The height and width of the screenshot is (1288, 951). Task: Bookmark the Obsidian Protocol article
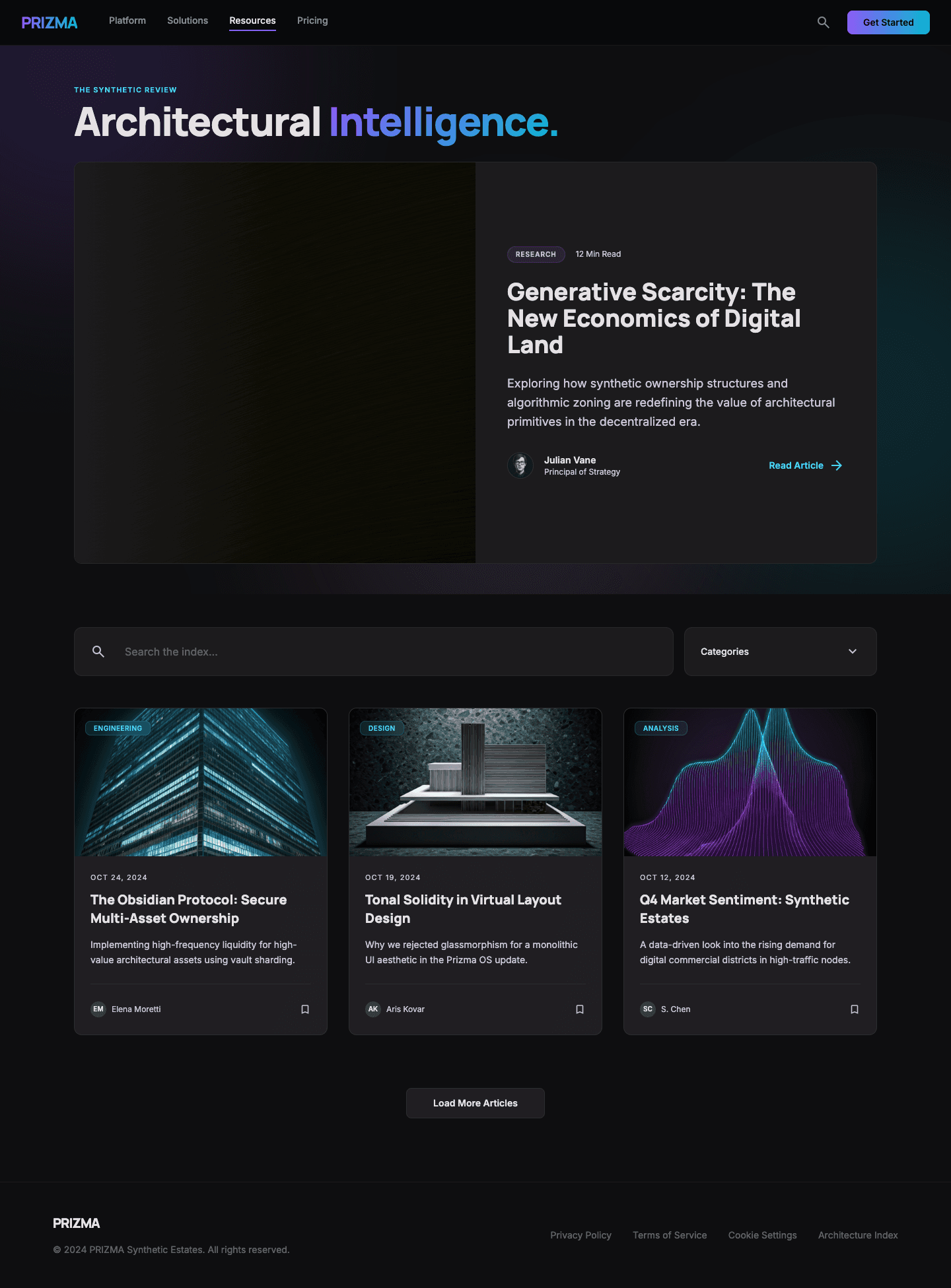tap(305, 1009)
